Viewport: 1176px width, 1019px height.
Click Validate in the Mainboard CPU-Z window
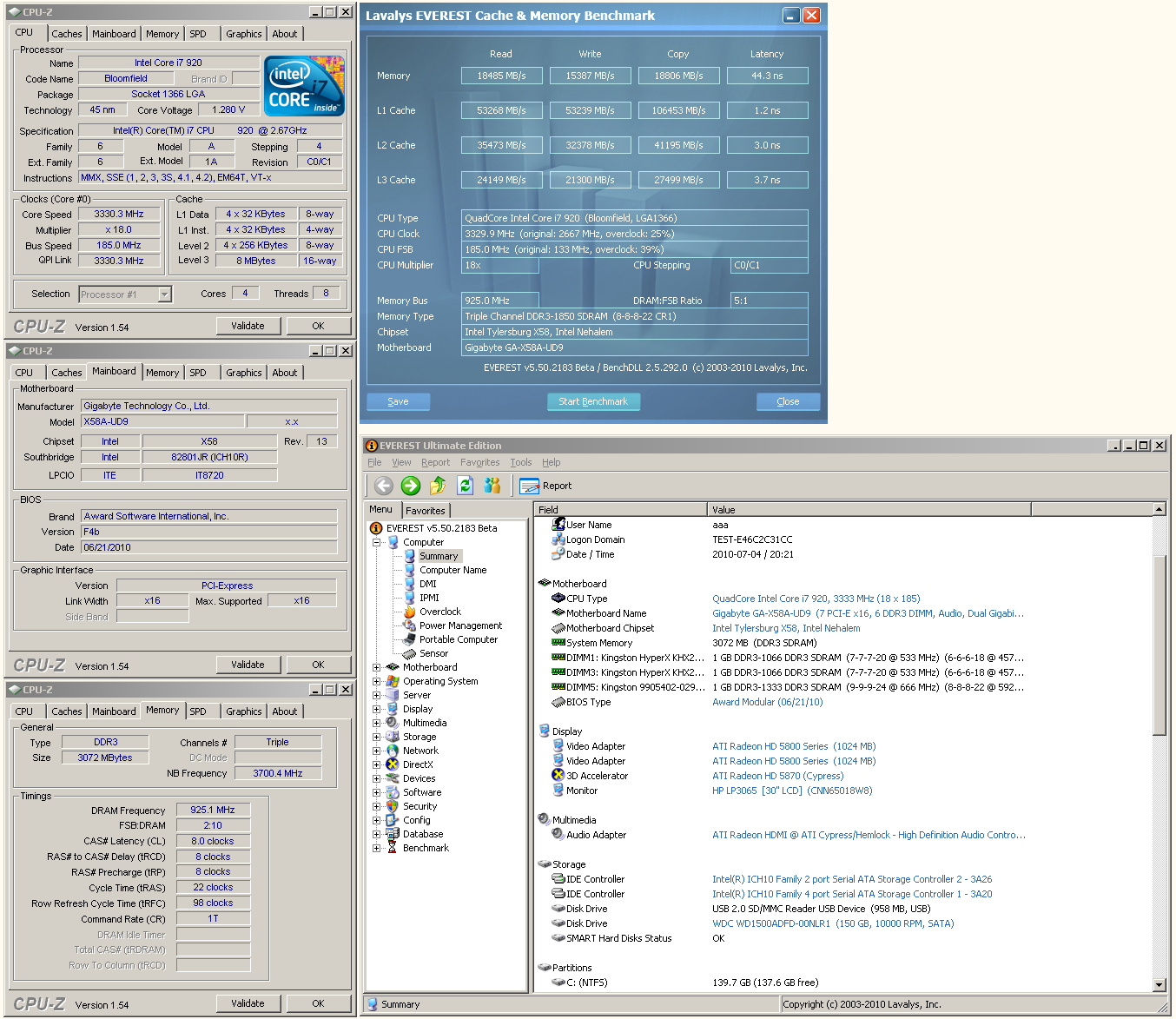tap(248, 665)
